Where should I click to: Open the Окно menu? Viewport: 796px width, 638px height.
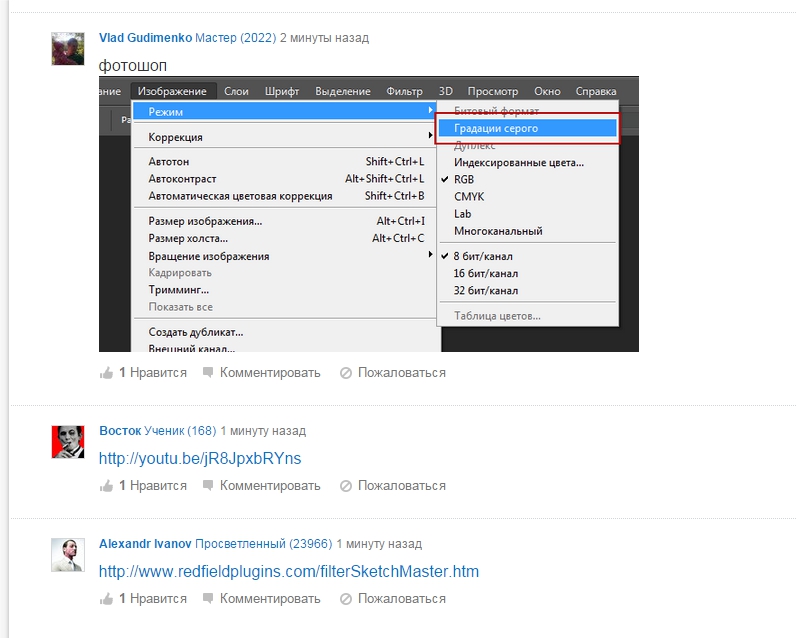[x=547, y=91]
